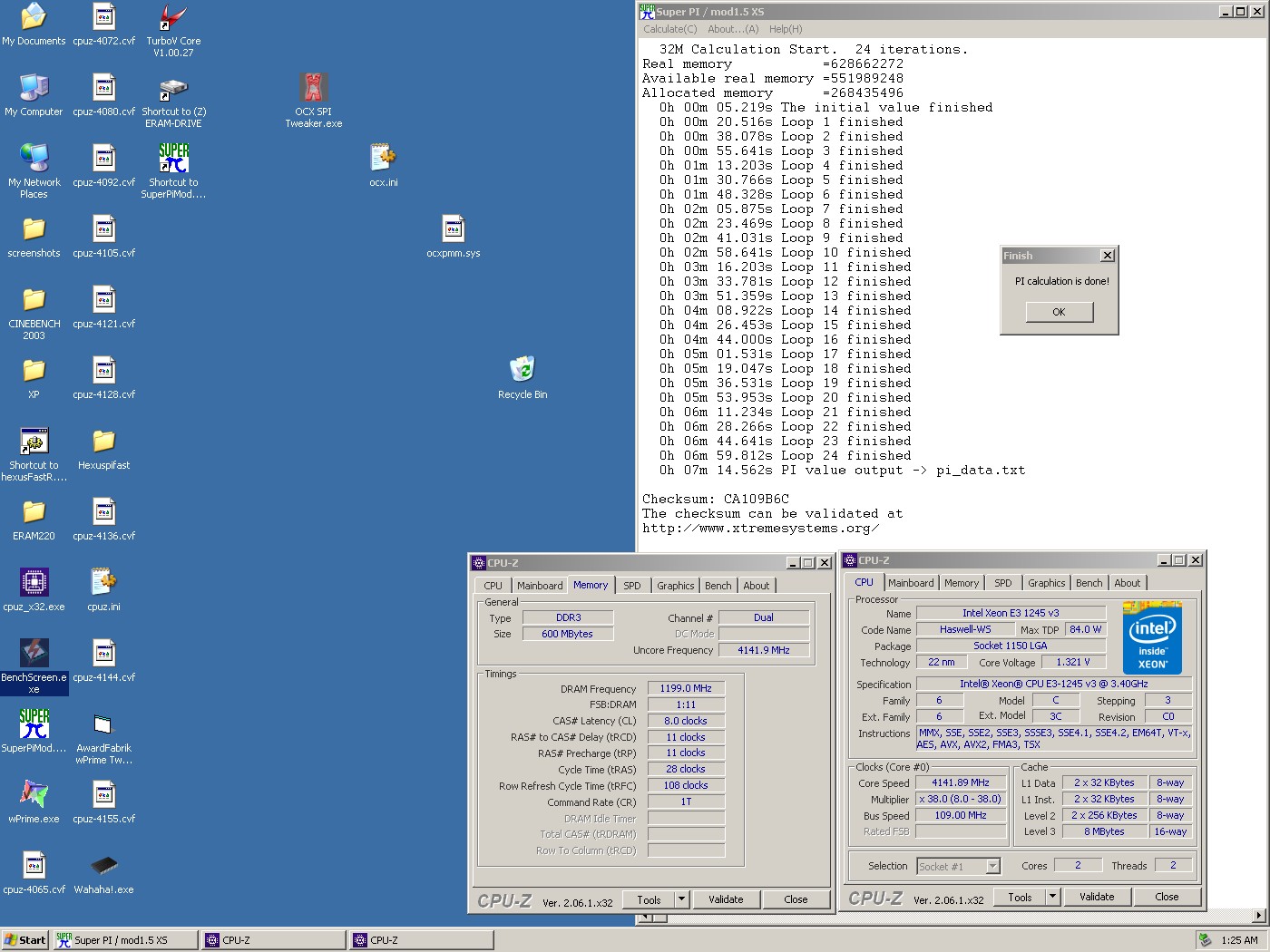Switch to Mainboard tab in right CPU-Z window
Image resolution: width=1270 pixels, height=952 pixels.
click(x=911, y=583)
